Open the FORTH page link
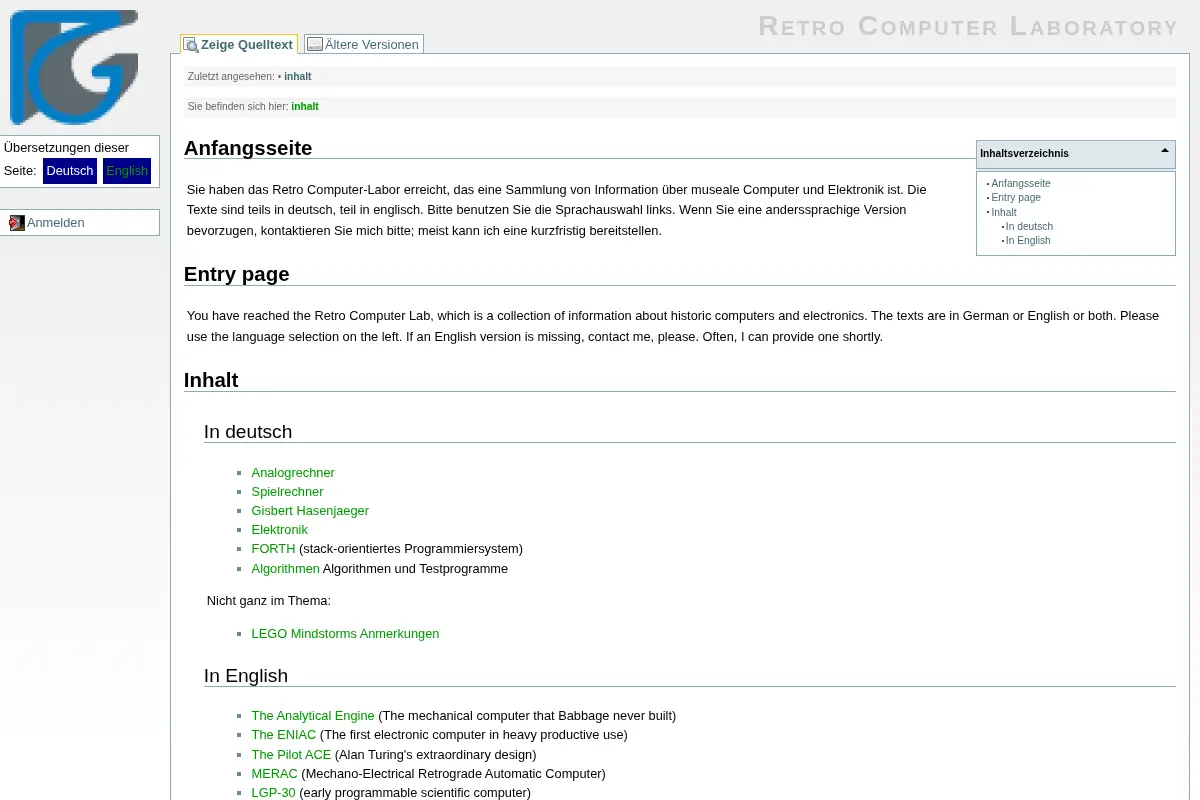The image size is (1200, 800). (273, 549)
